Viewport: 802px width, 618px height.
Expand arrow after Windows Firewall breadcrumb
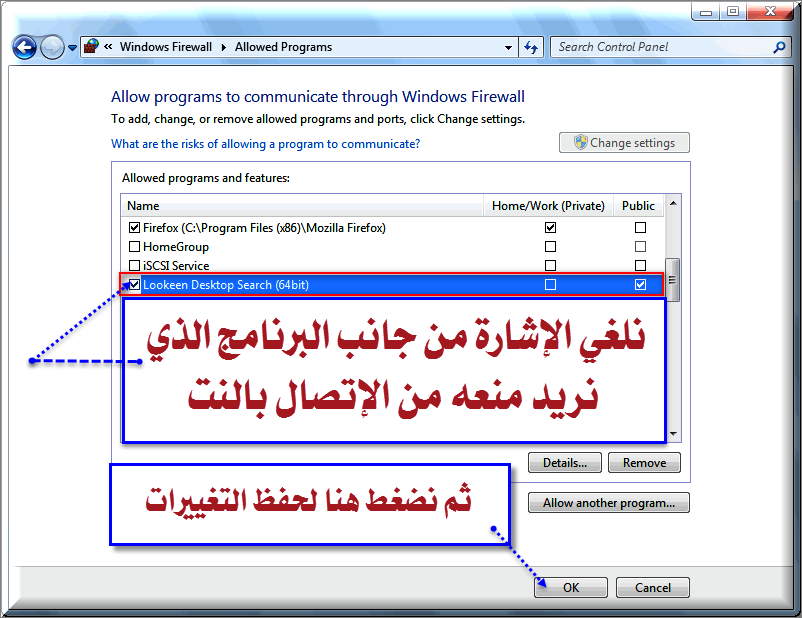point(224,47)
